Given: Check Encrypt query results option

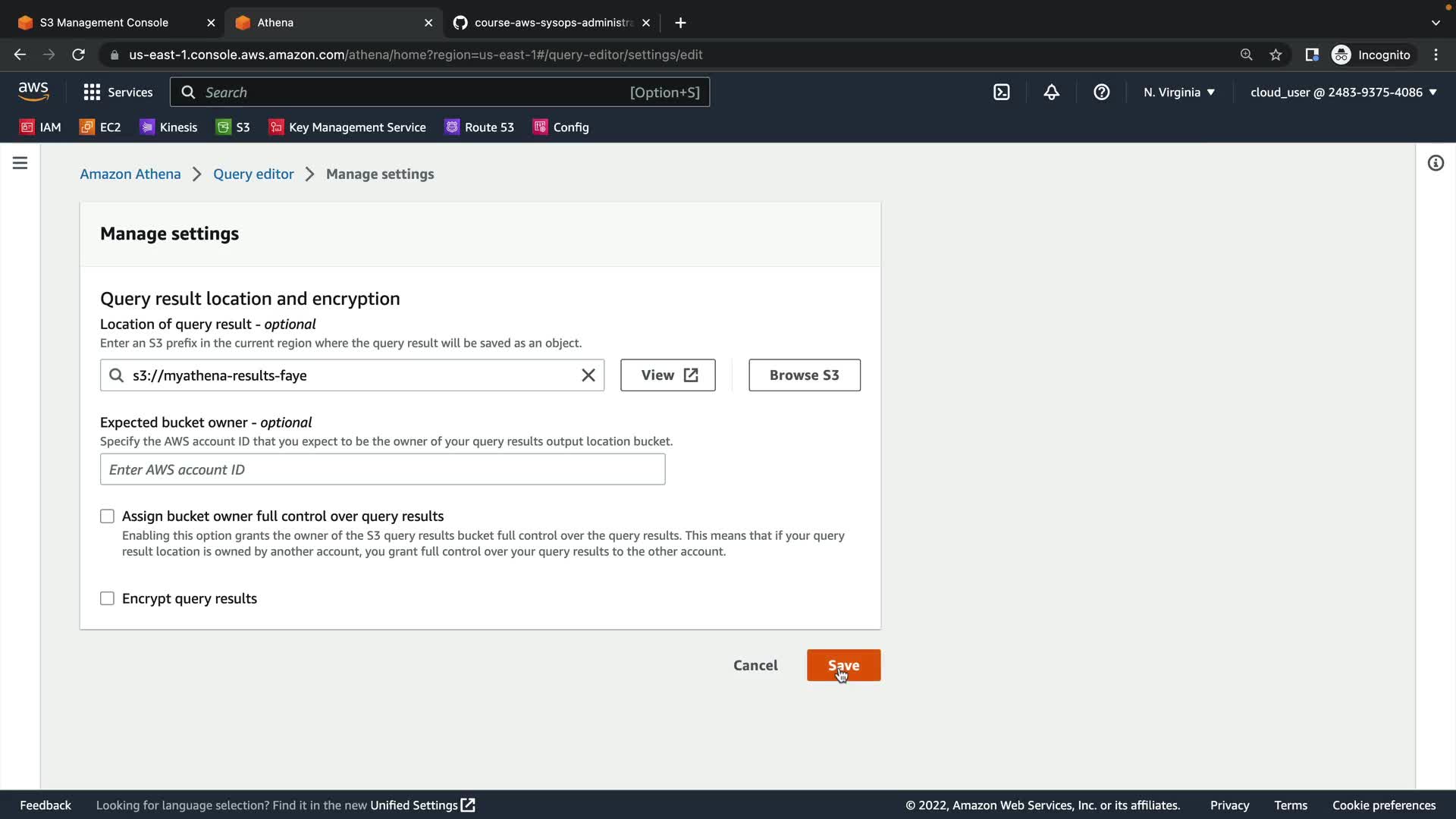Looking at the screenshot, I should point(107,599).
